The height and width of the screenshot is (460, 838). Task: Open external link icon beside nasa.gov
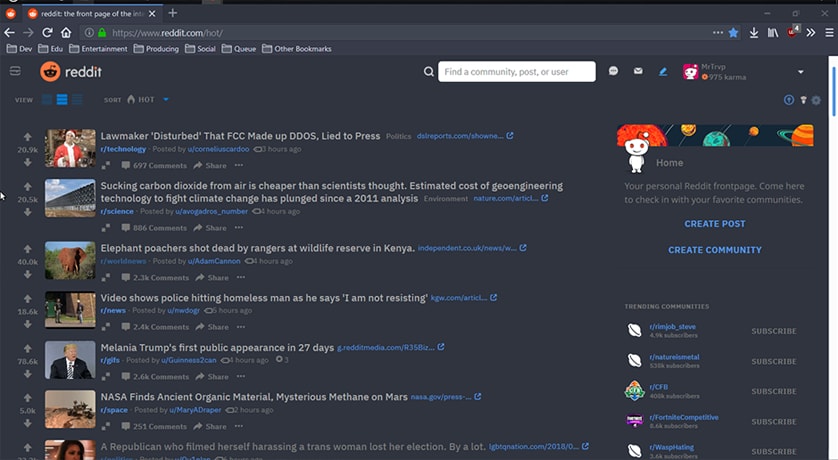(478, 396)
